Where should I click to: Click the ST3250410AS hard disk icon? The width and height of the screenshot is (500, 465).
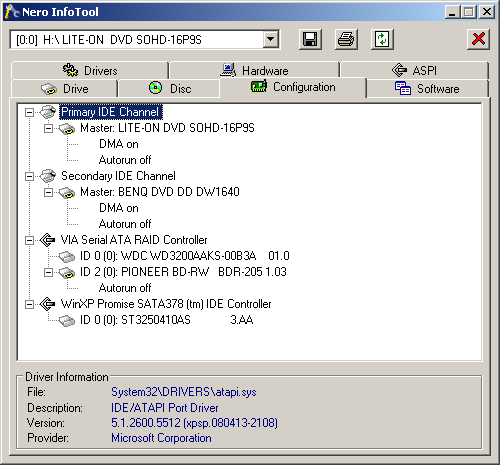tap(67, 320)
